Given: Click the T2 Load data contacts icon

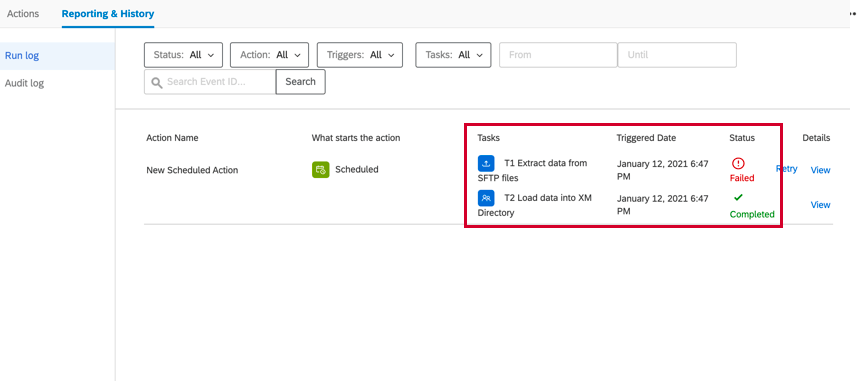Looking at the screenshot, I should click(x=486, y=198).
